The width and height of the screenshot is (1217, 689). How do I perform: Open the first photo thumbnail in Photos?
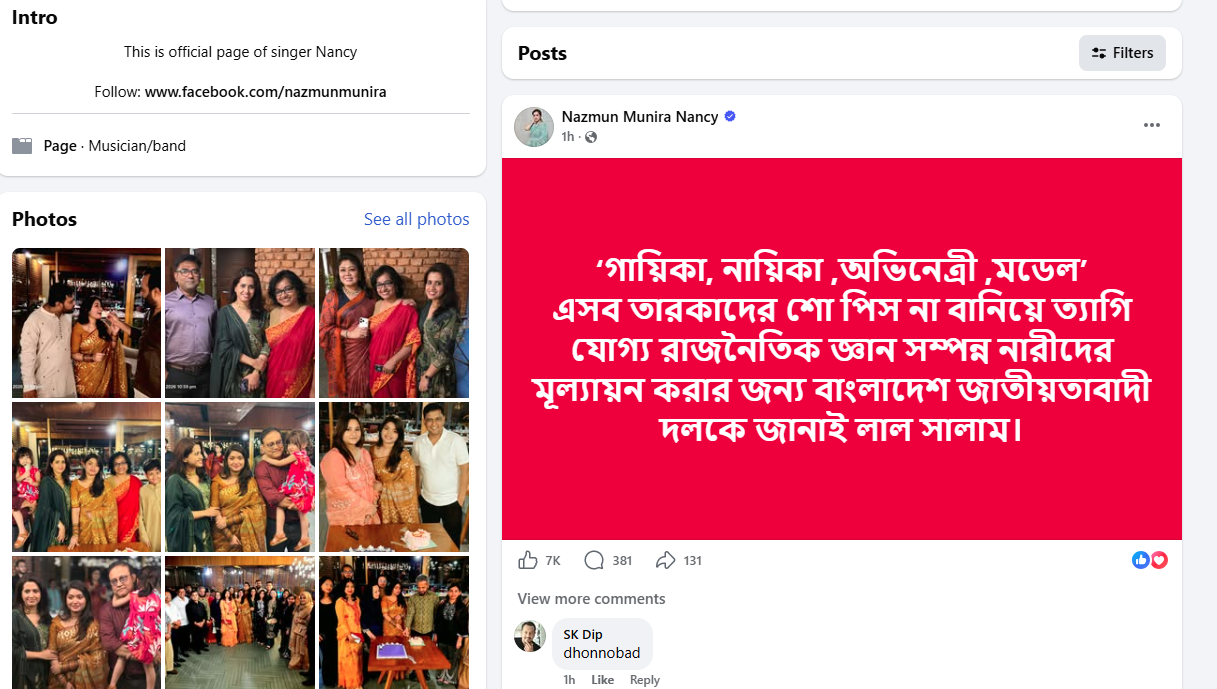coord(86,322)
